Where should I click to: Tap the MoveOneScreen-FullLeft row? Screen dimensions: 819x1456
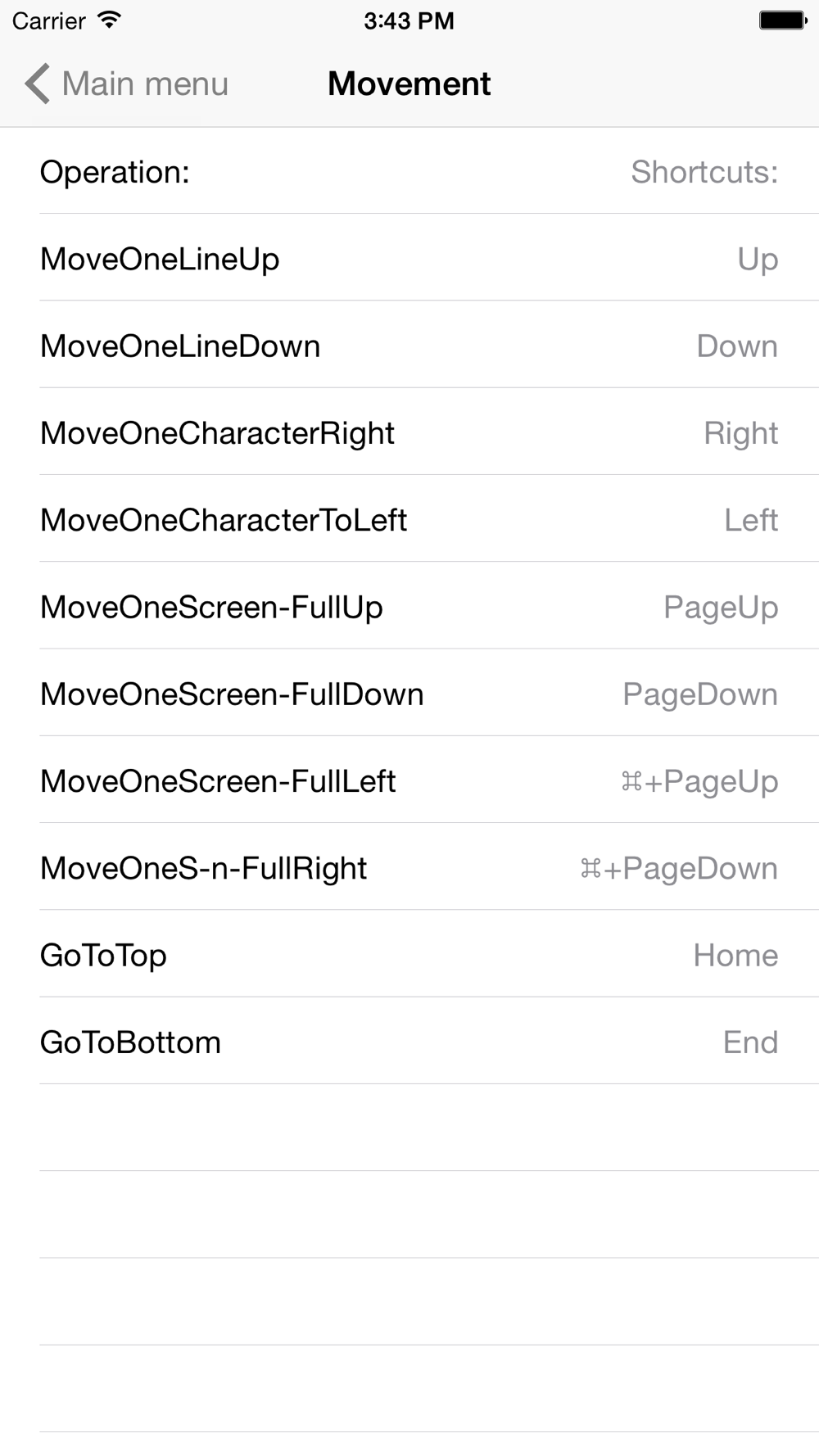(409, 780)
